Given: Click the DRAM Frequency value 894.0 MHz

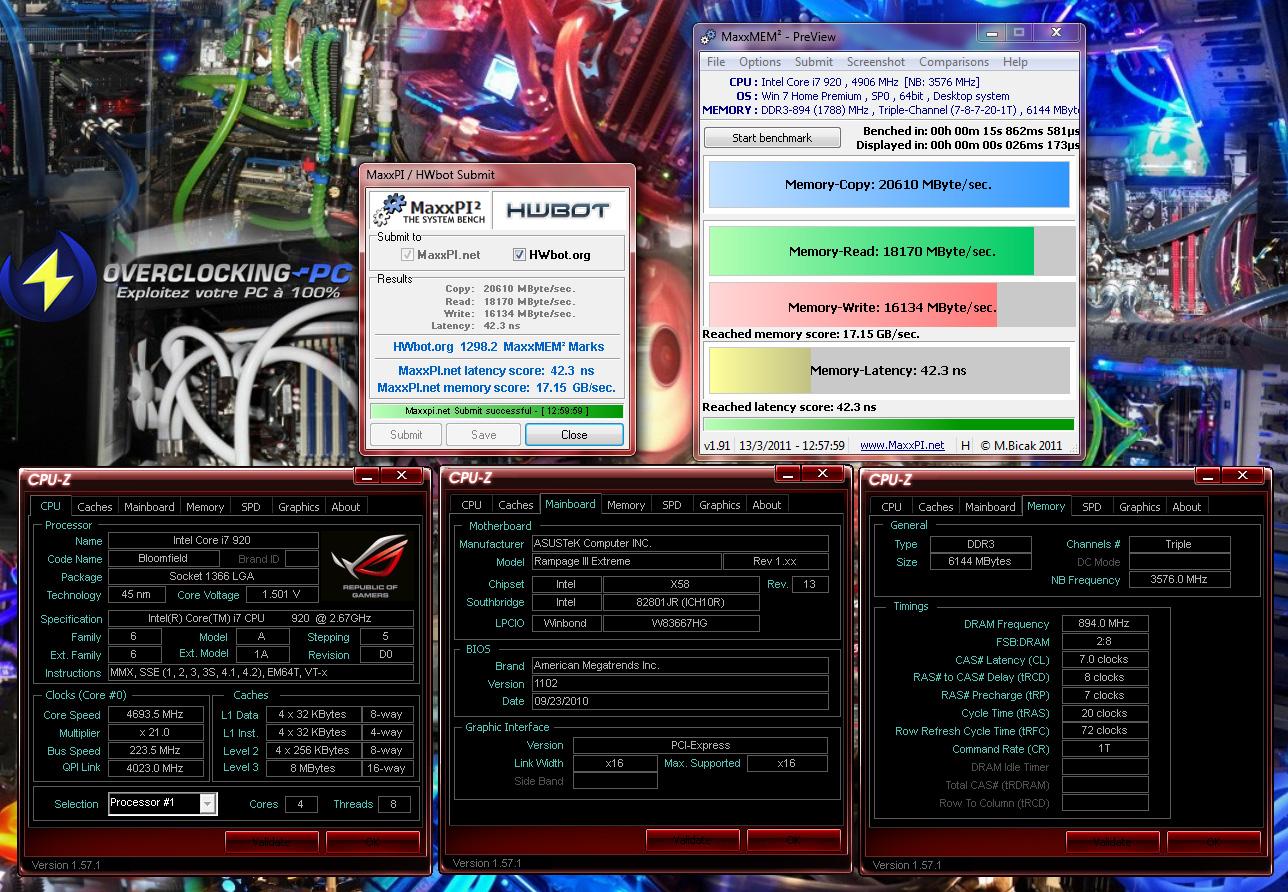Looking at the screenshot, I should point(1104,624).
